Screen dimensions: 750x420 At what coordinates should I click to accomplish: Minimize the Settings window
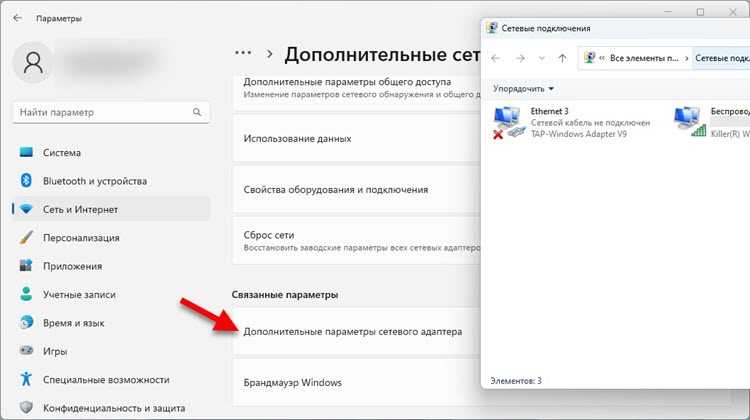coord(668,11)
